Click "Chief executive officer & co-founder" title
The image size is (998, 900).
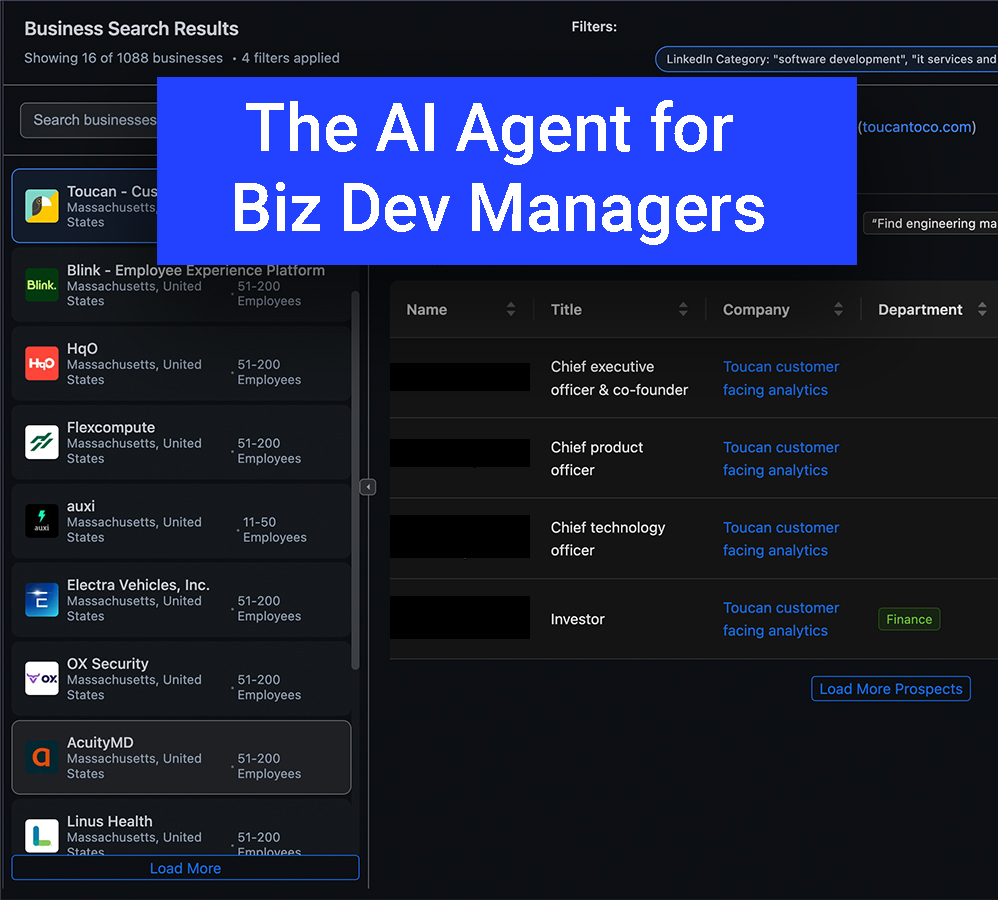point(619,378)
